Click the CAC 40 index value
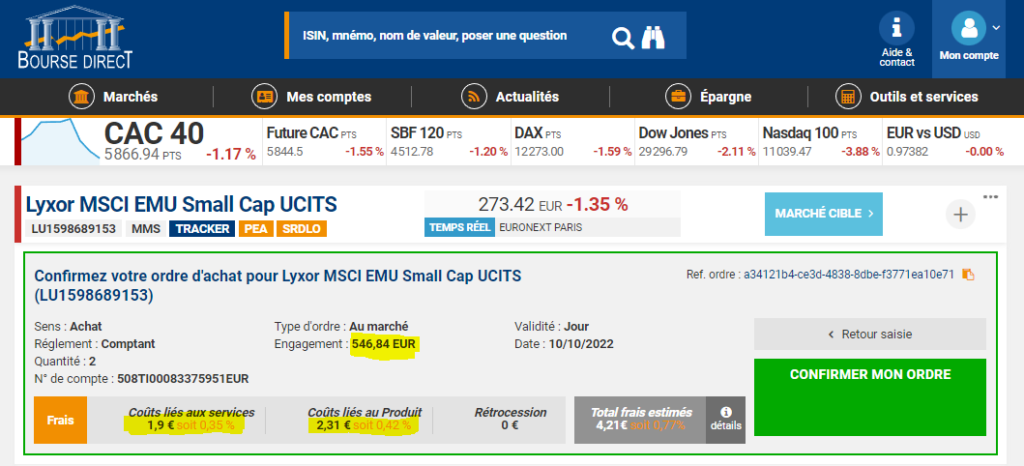The image size is (1024, 466). coord(142,155)
